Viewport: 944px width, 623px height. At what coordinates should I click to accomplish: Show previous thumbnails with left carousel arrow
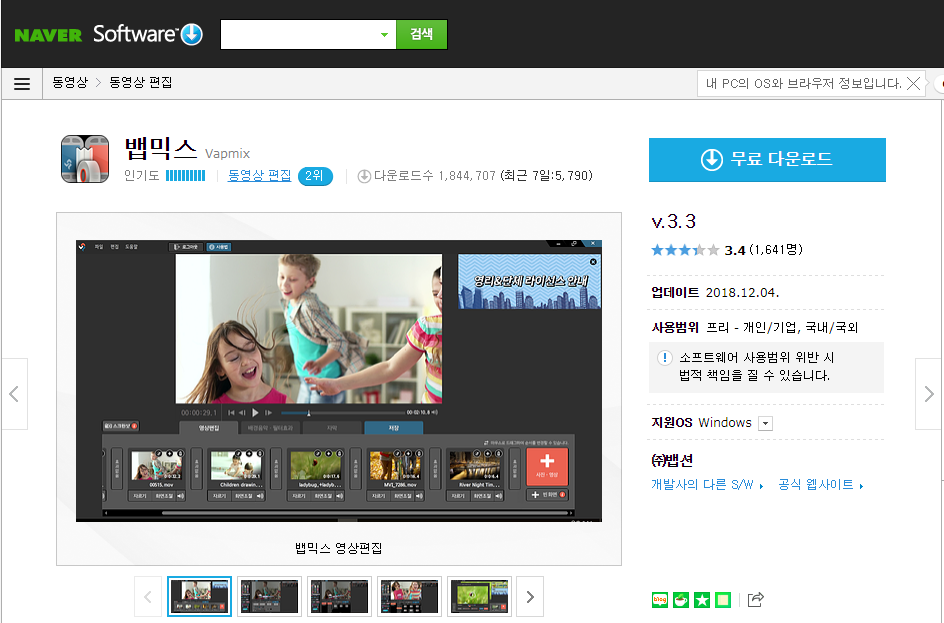click(x=148, y=597)
